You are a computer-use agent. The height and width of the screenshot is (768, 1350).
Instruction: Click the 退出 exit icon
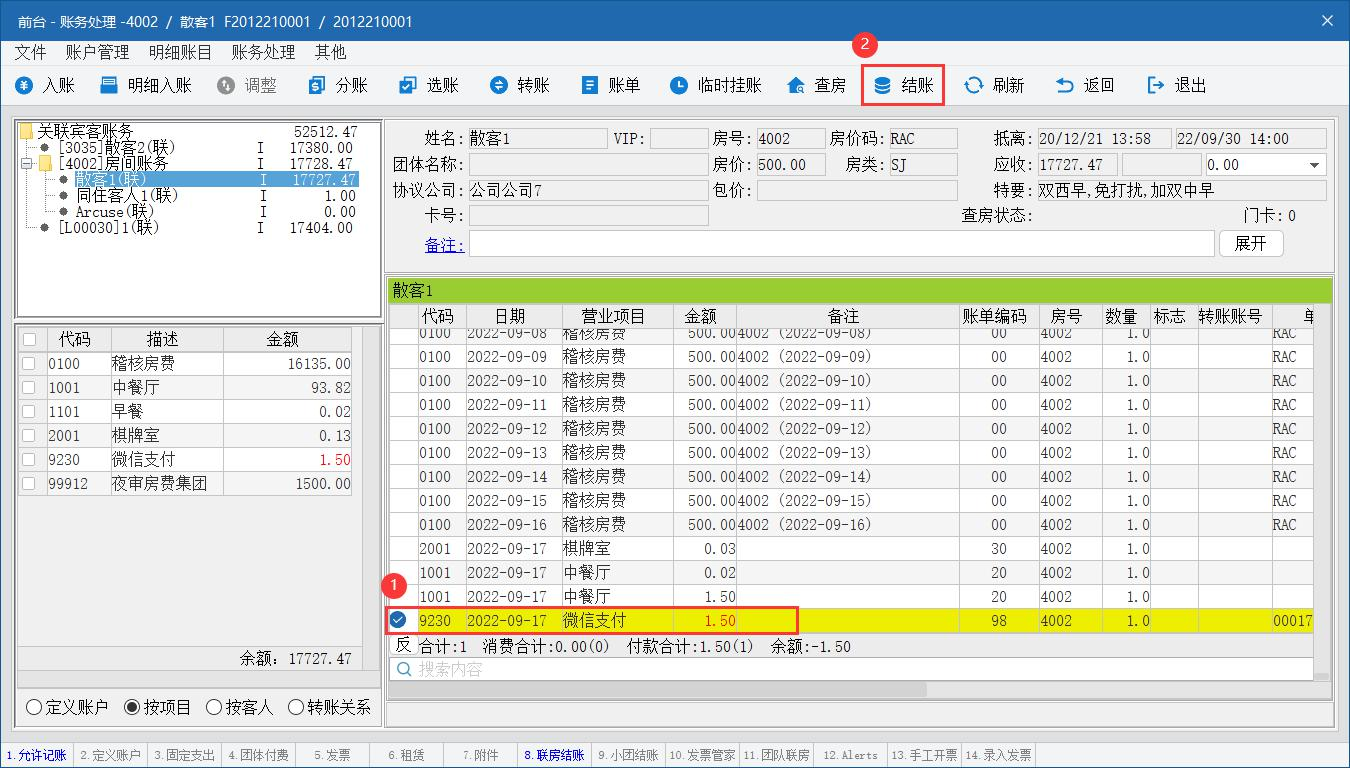(1156, 86)
